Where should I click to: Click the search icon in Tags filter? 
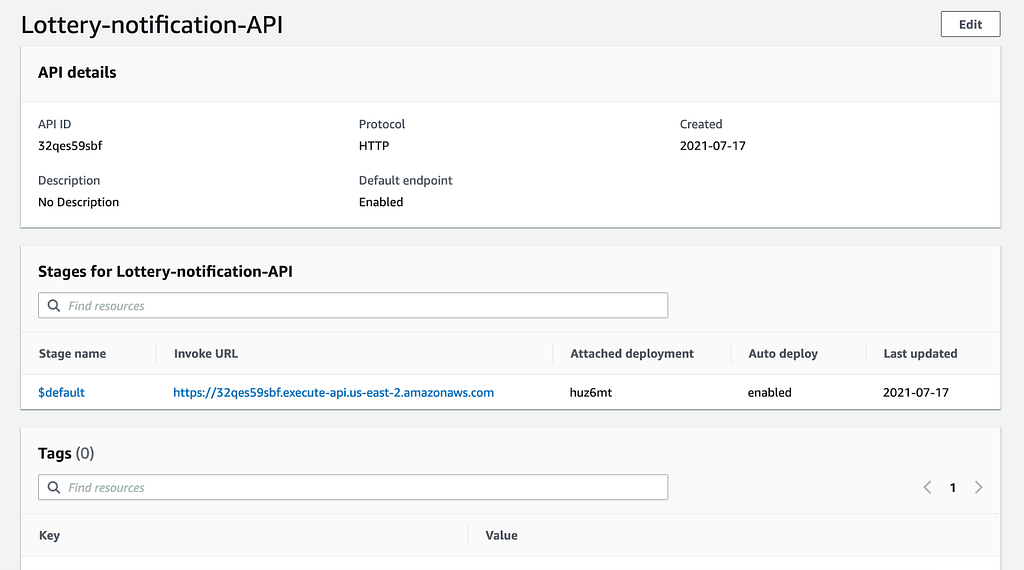54,487
